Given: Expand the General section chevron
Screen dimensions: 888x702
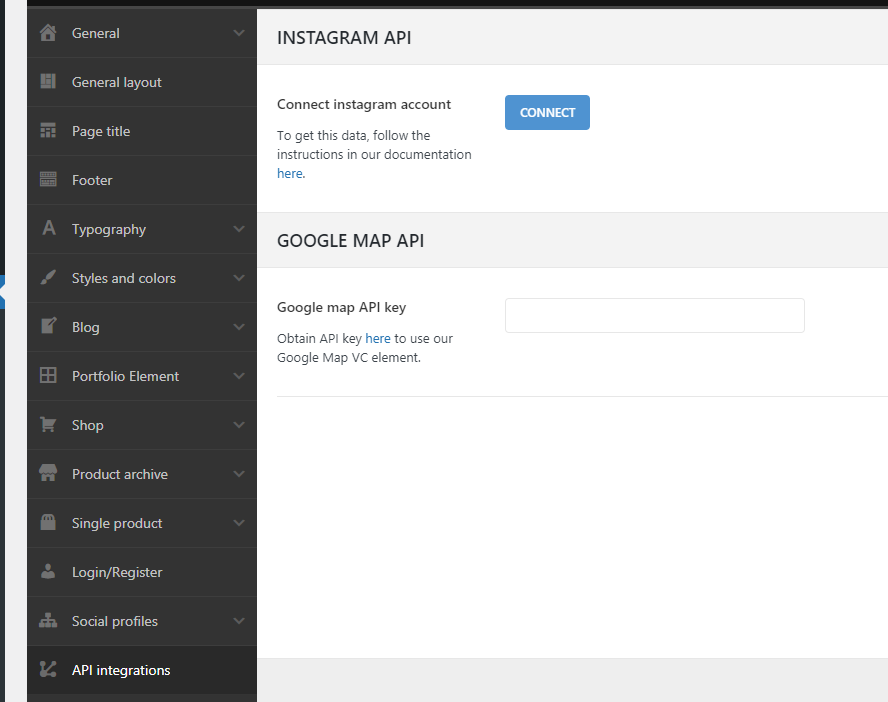Looking at the screenshot, I should point(239,33).
